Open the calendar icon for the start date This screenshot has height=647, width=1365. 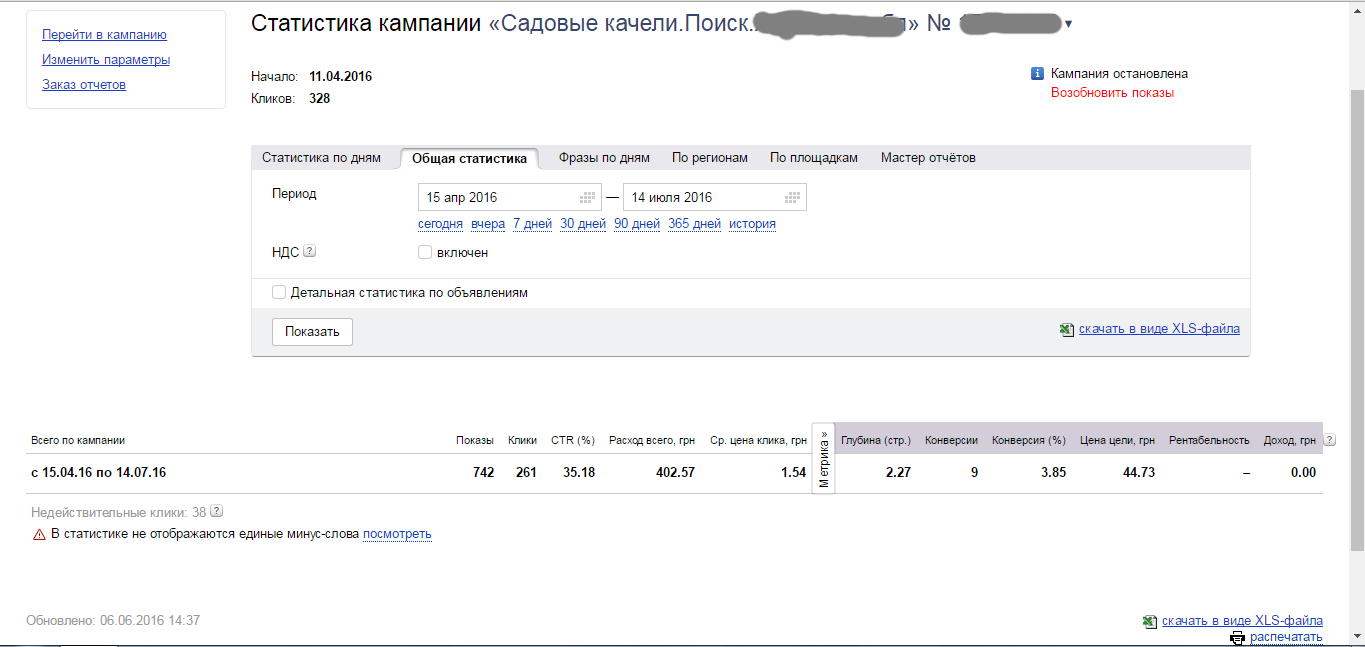click(x=588, y=196)
